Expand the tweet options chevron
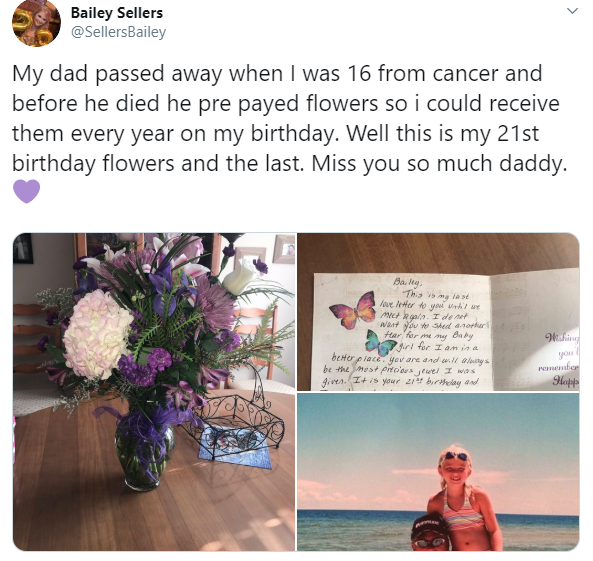The width and height of the screenshot is (593, 561). [573, 11]
